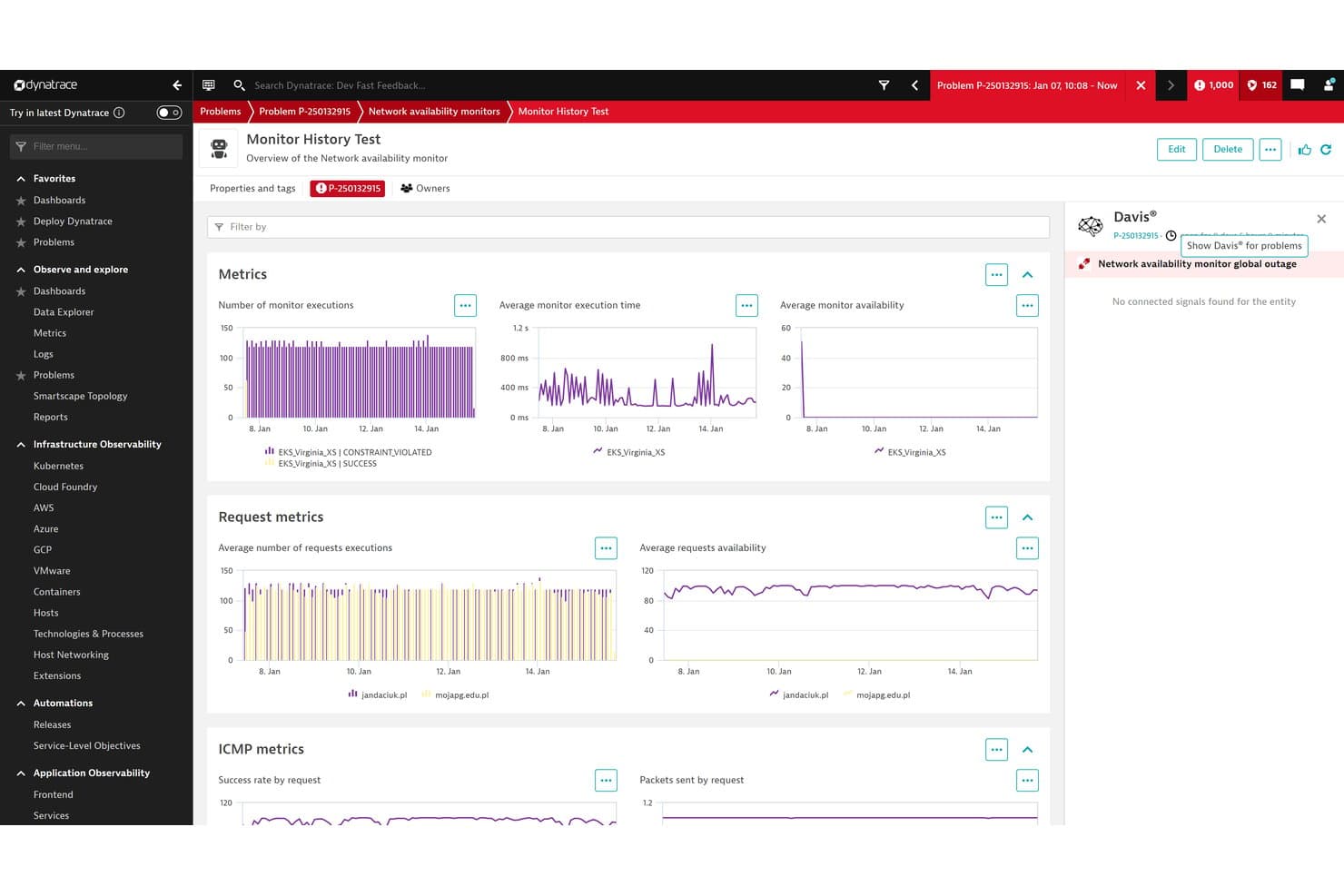Collapse the Metrics section

(1027, 275)
